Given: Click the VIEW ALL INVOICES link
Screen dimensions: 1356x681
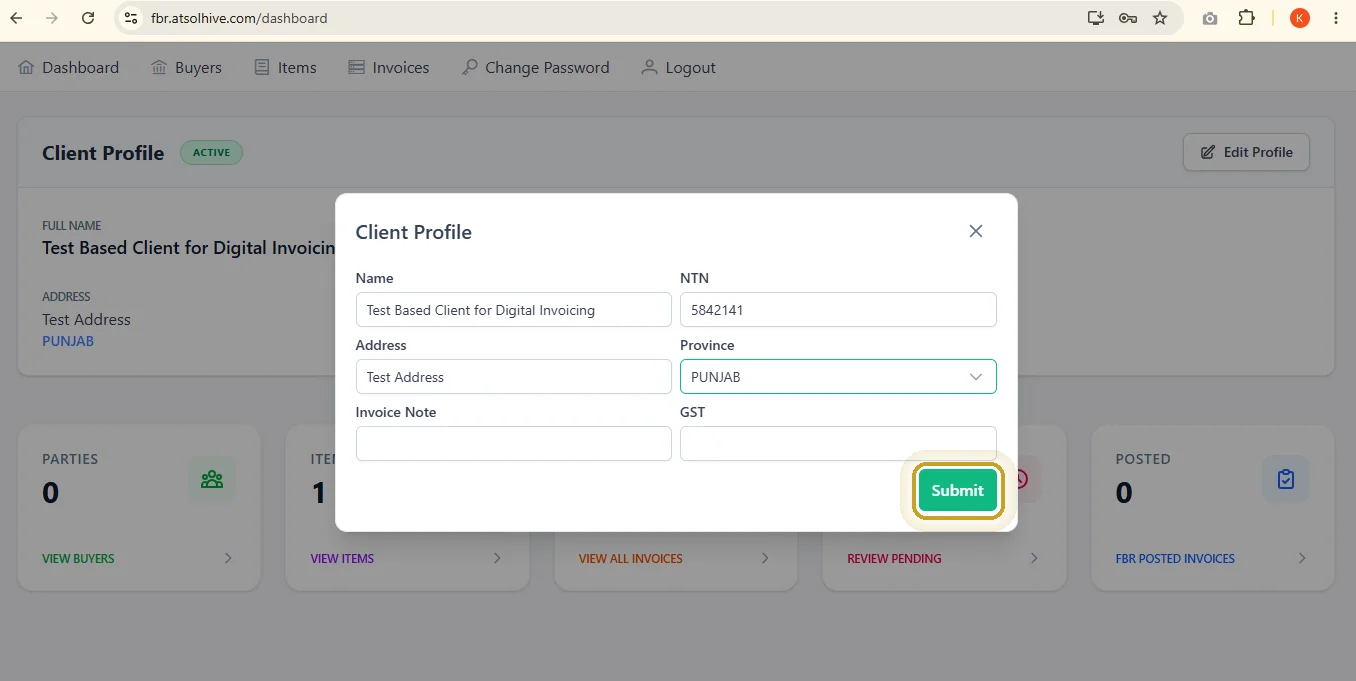Looking at the screenshot, I should 631,558.
